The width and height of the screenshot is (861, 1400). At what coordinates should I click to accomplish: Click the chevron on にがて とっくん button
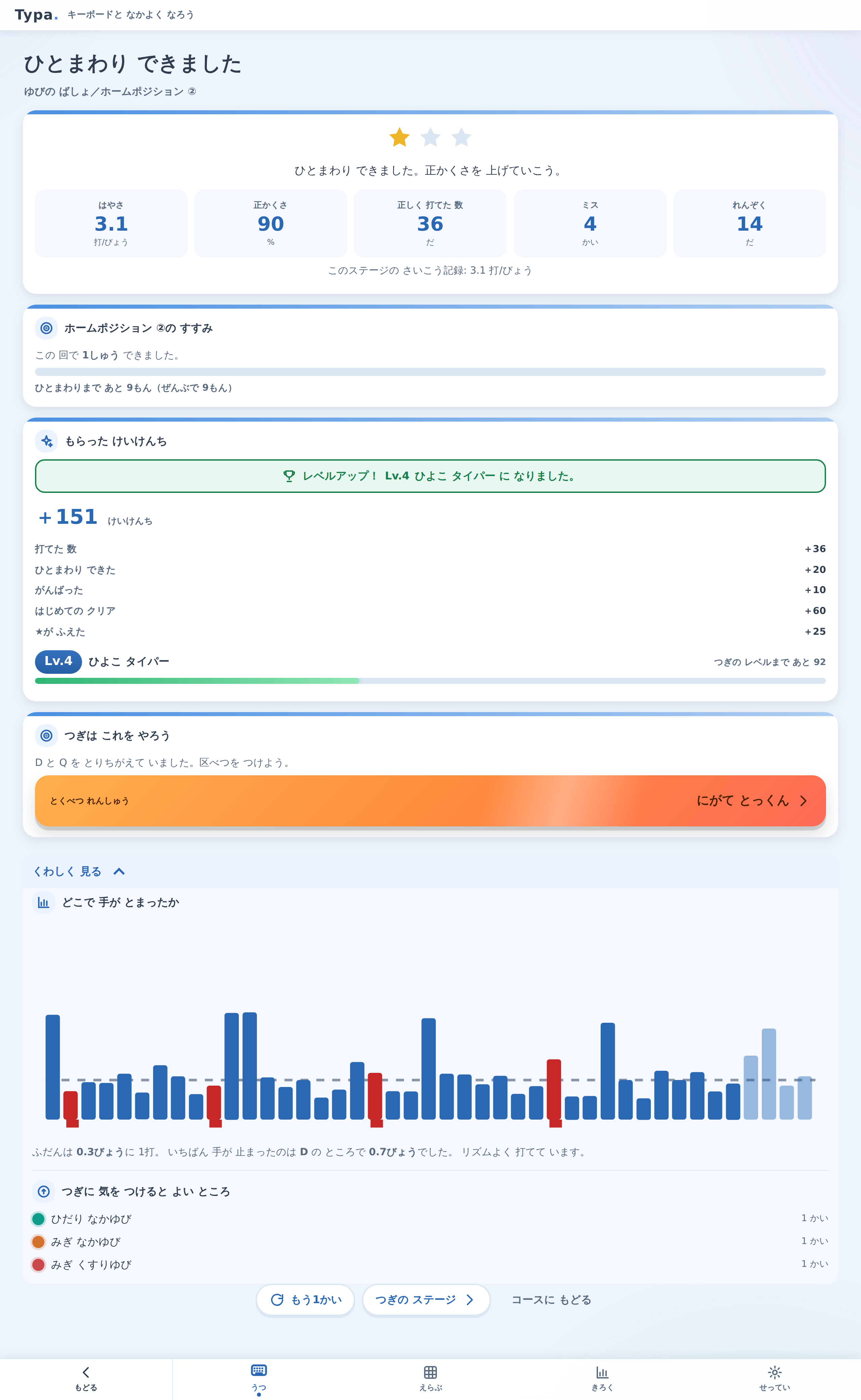(x=803, y=801)
